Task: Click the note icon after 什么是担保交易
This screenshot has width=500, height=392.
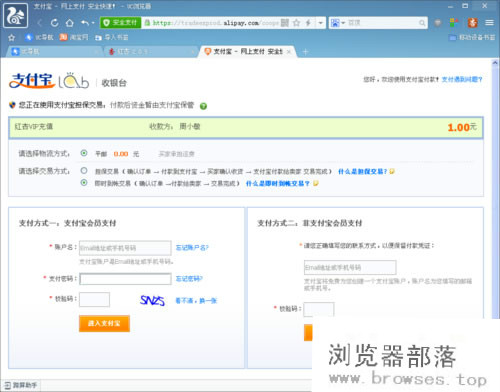Action: [392, 171]
